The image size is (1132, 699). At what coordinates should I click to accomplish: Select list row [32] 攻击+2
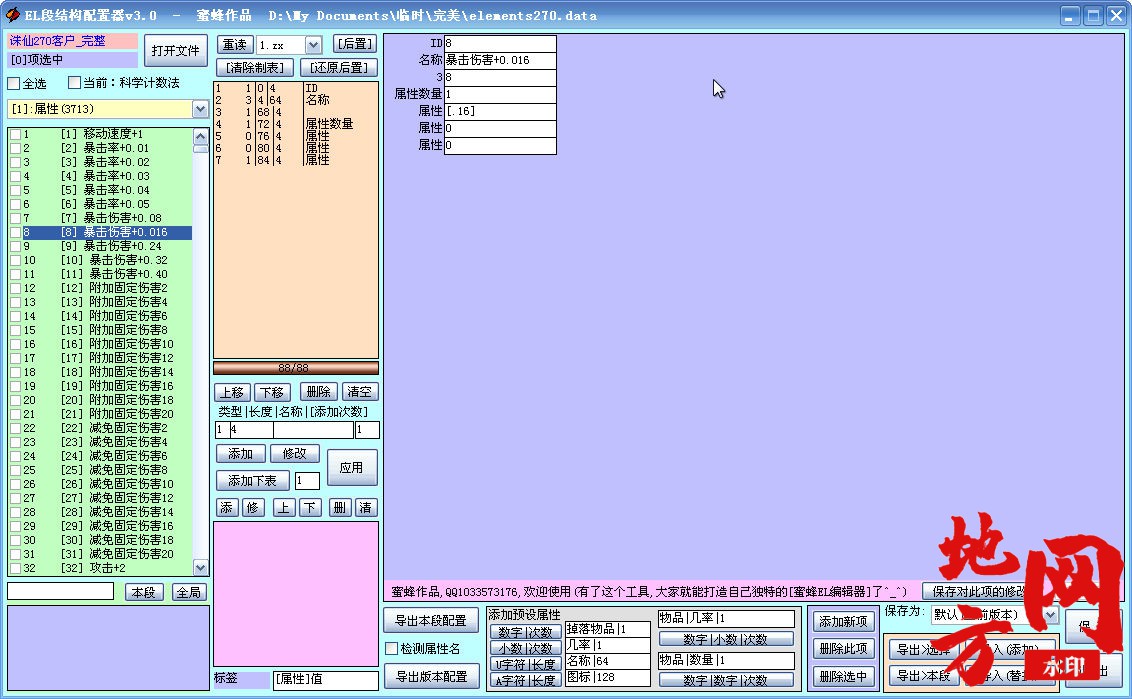100,568
